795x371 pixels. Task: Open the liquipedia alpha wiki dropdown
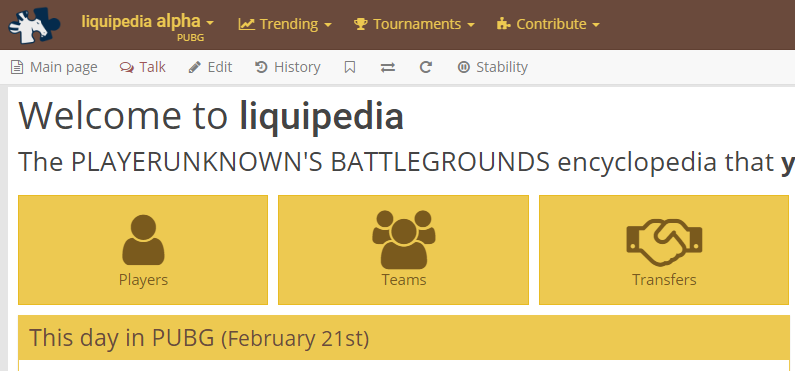click(x=148, y=22)
